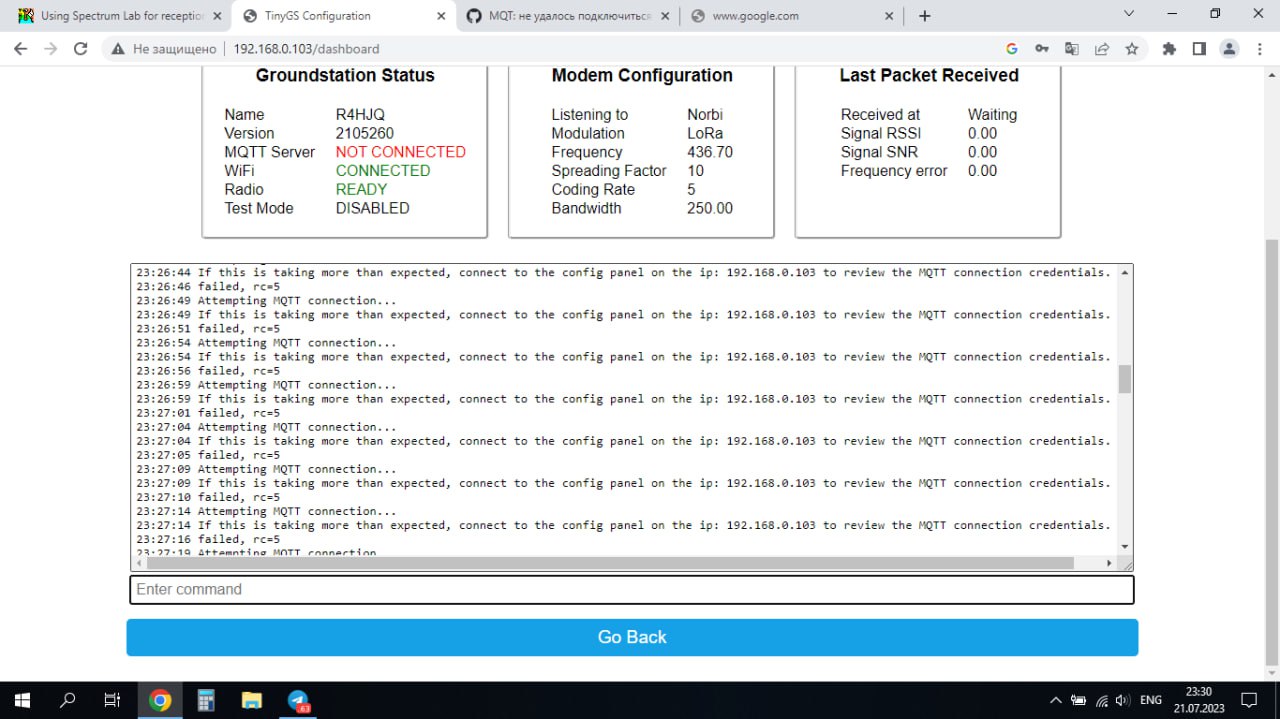Image resolution: width=1280 pixels, height=719 pixels.
Task: Reload the TinyGS dashboard page
Action: [81, 48]
